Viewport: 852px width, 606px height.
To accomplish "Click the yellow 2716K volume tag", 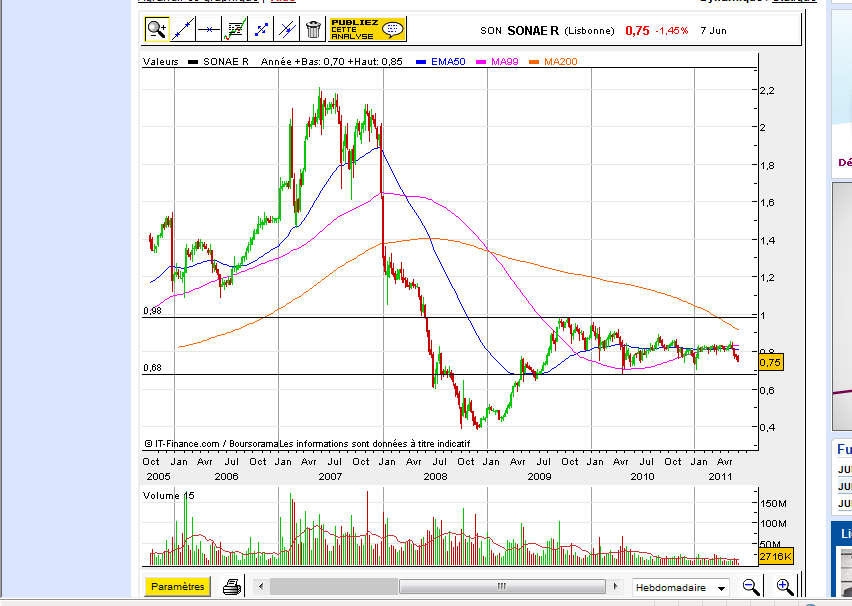I will [776, 556].
